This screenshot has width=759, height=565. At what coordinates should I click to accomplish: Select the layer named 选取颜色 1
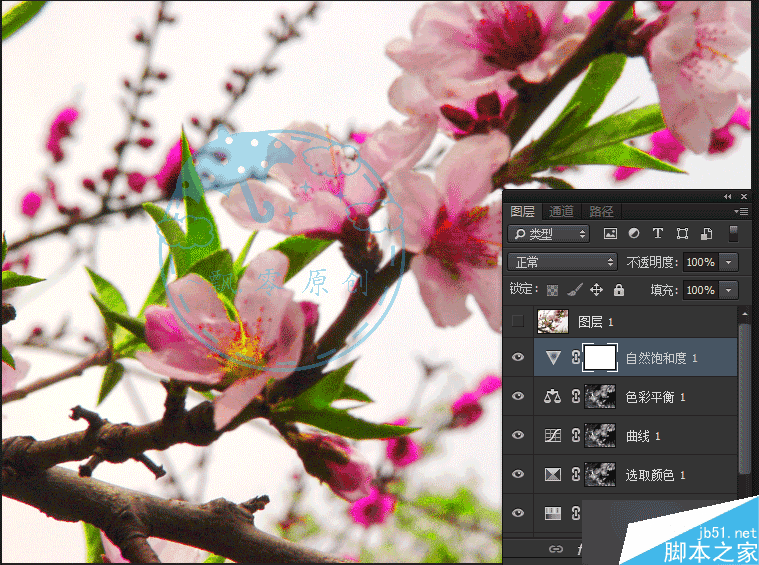655,475
